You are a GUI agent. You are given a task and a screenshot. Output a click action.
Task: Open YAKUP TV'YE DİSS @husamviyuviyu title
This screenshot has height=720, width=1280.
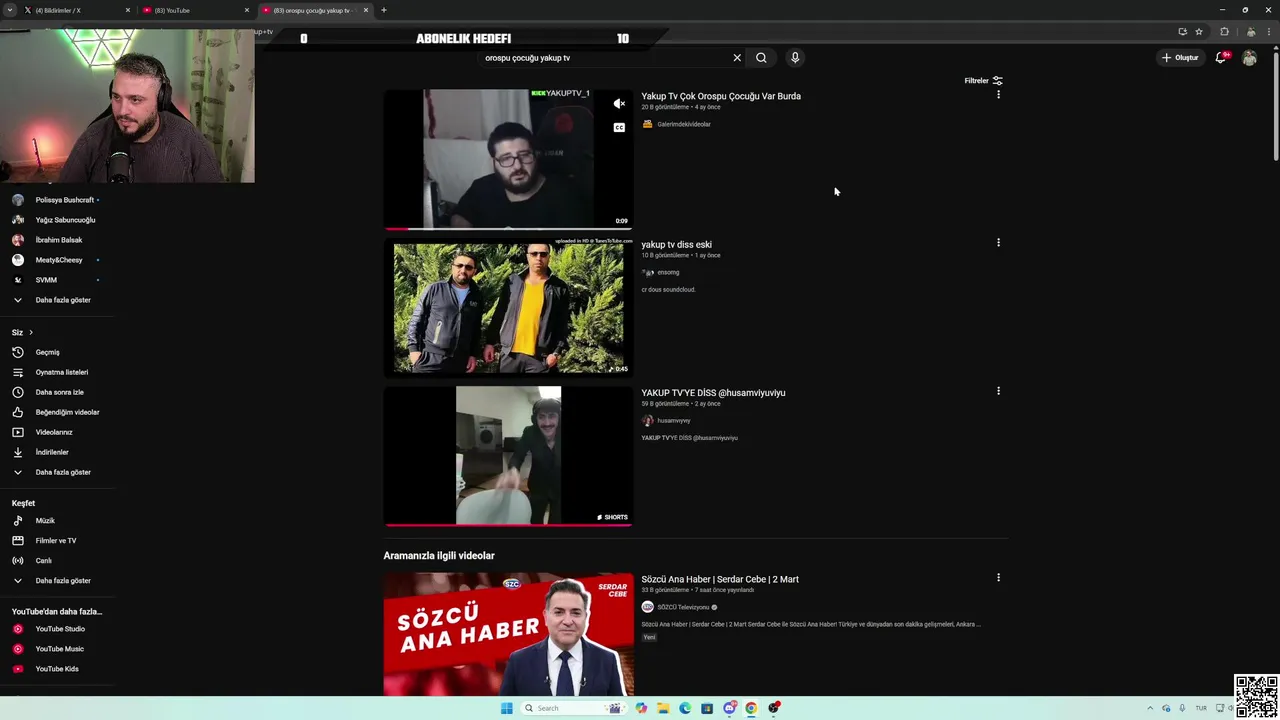[x=713, y=393]
